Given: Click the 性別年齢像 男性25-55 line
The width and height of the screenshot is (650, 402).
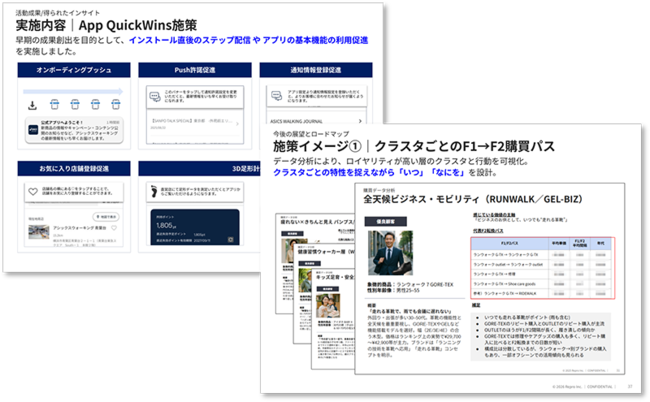Looking at the screenshot, I should tap(393, 291).
